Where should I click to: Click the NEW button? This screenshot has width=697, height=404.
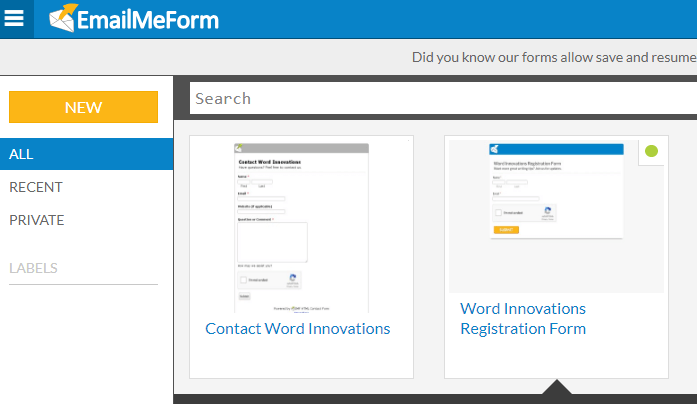[83, 107]
